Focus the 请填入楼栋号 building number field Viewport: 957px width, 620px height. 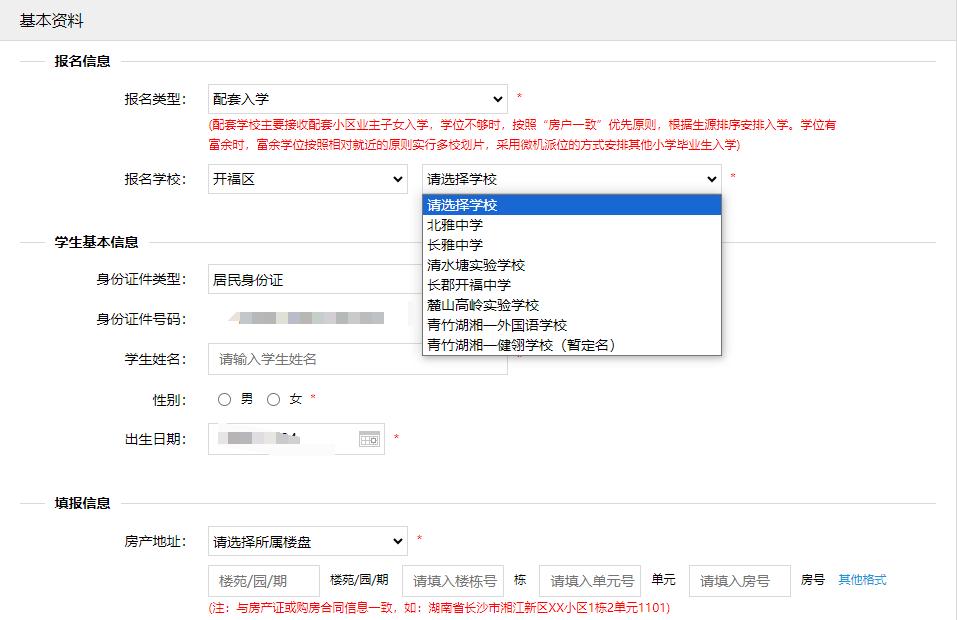452,581
